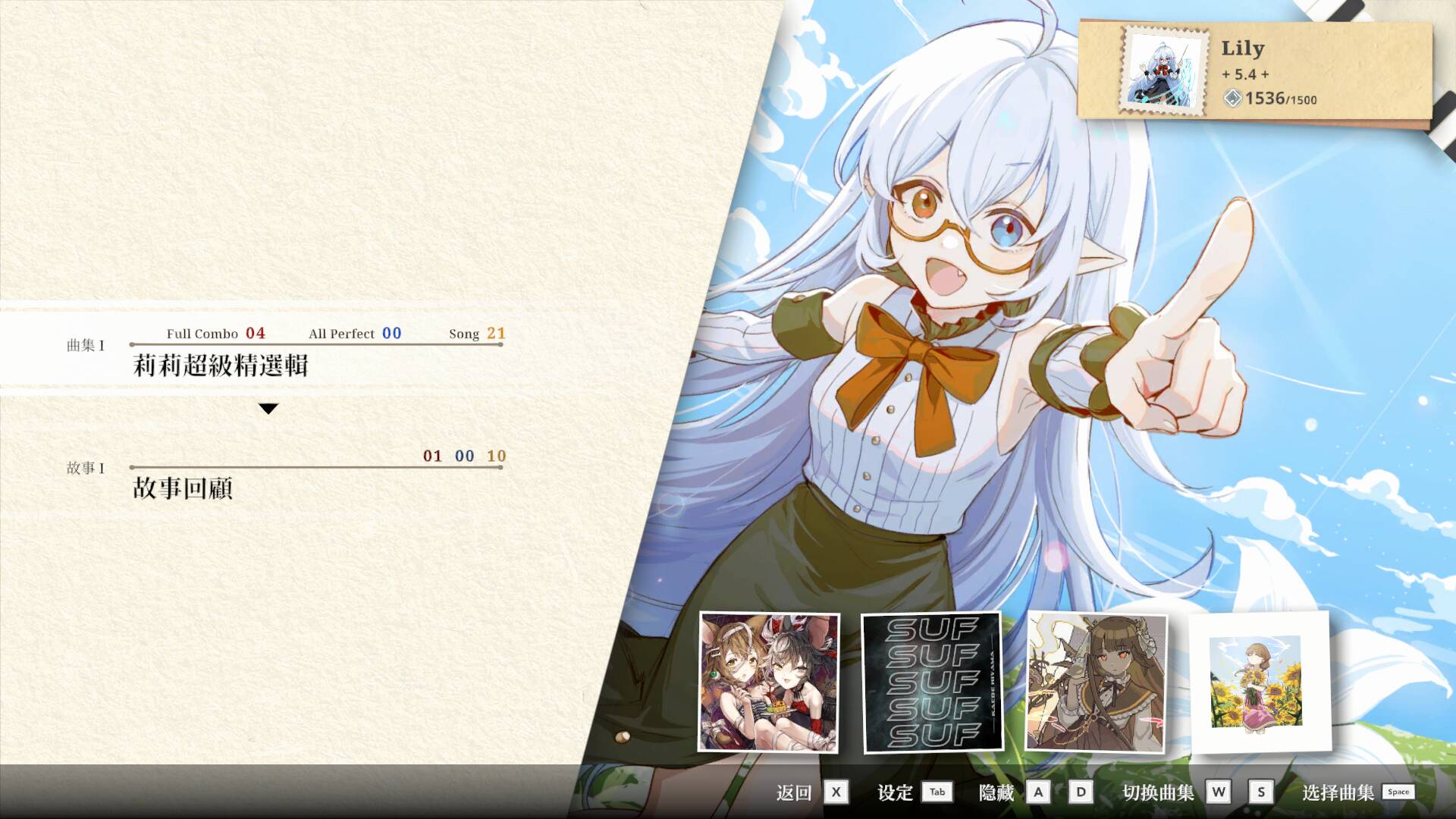
Task: Open the SUF album cover thumbnail
Action: [932, 682]
